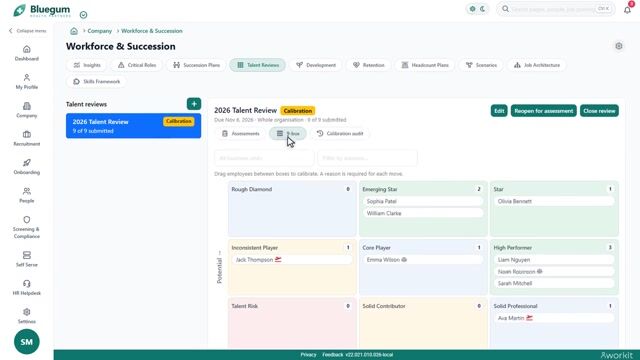Select Emma Wilson in Core Player
The image size is (640, 360).
422,260
